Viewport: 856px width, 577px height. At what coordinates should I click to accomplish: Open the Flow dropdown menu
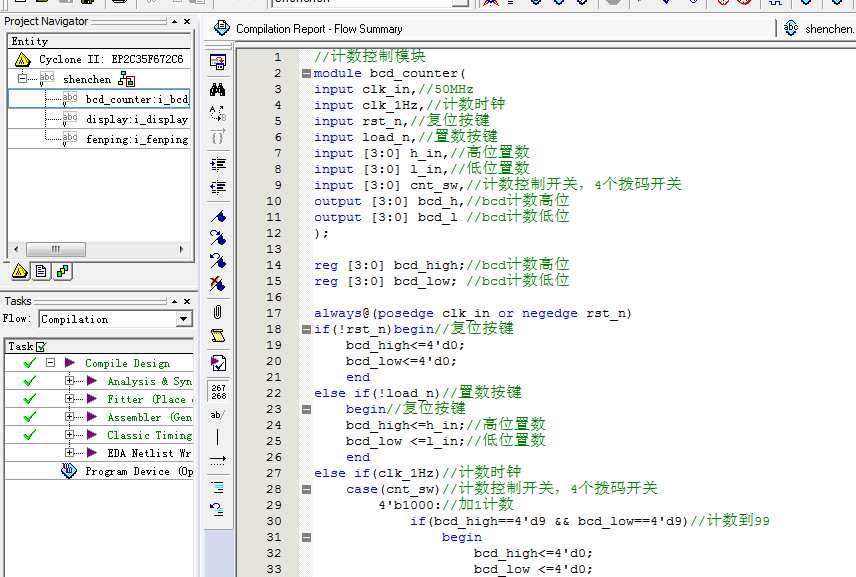coord(183,319)
